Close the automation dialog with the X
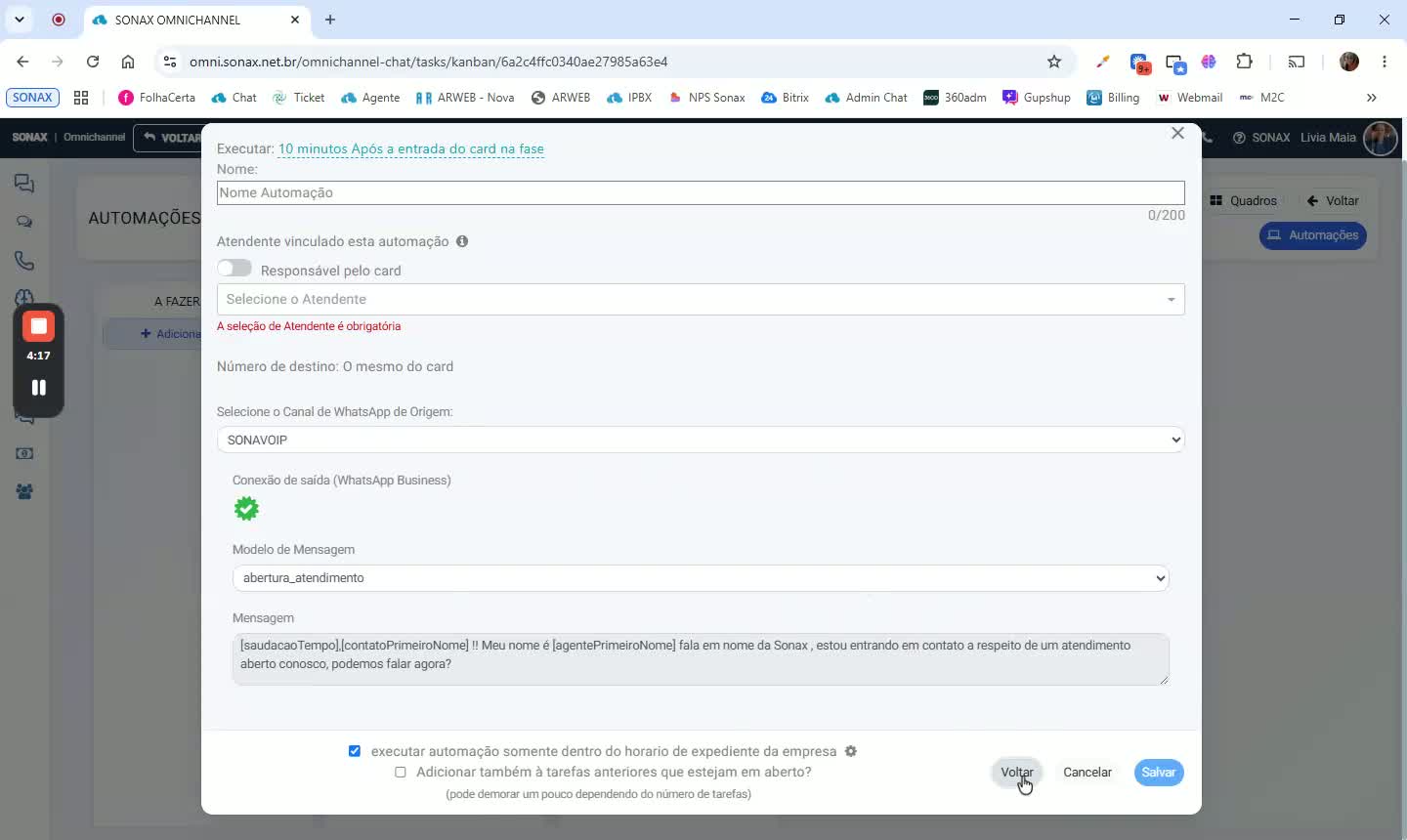 pyautogui.click(x=1177, y=133)
